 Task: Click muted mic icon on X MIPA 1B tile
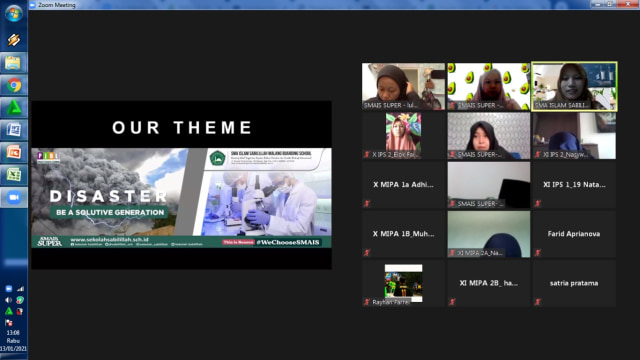point(367,253)
